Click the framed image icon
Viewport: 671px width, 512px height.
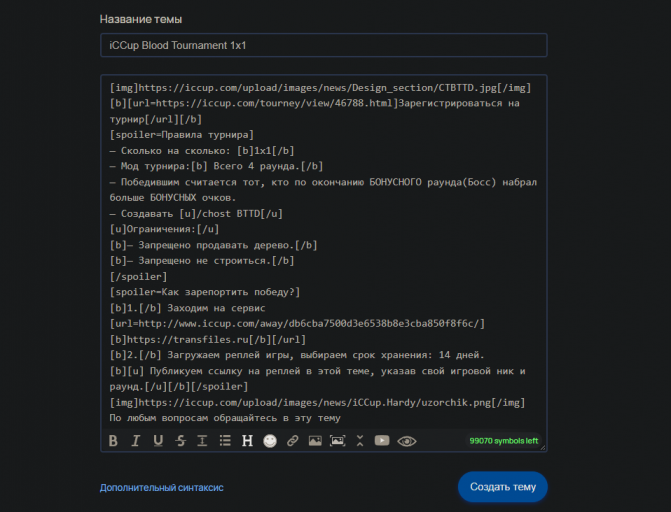click(338, 441)
